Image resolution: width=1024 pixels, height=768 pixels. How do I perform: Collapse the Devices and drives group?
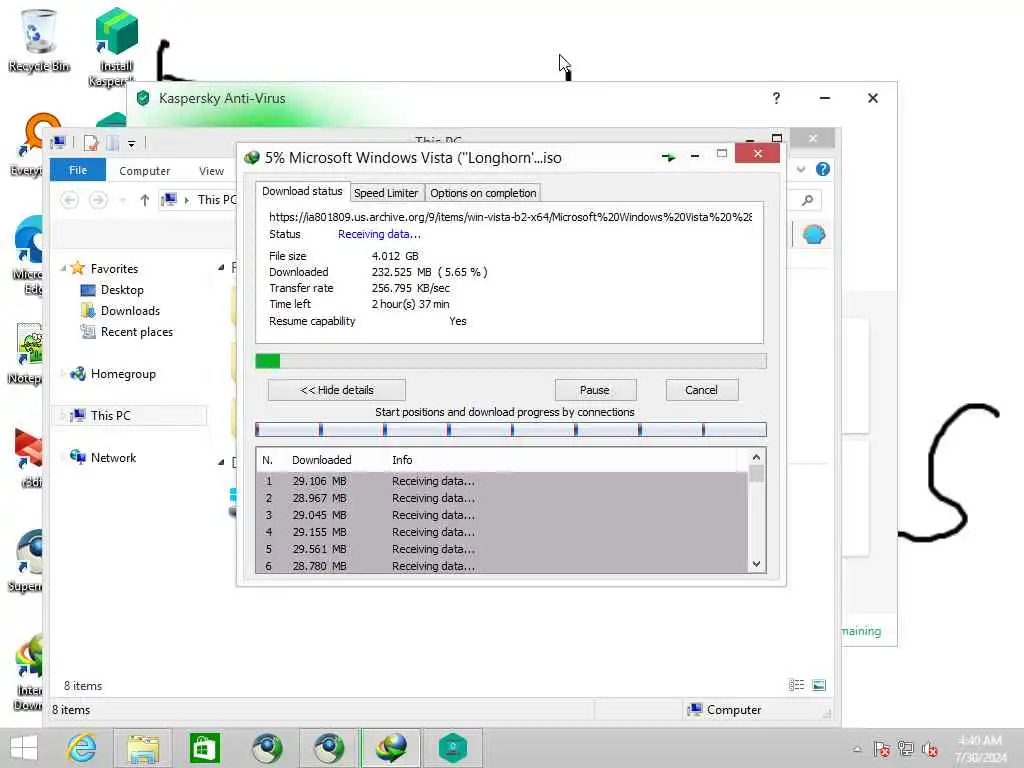tap(221, 462)
